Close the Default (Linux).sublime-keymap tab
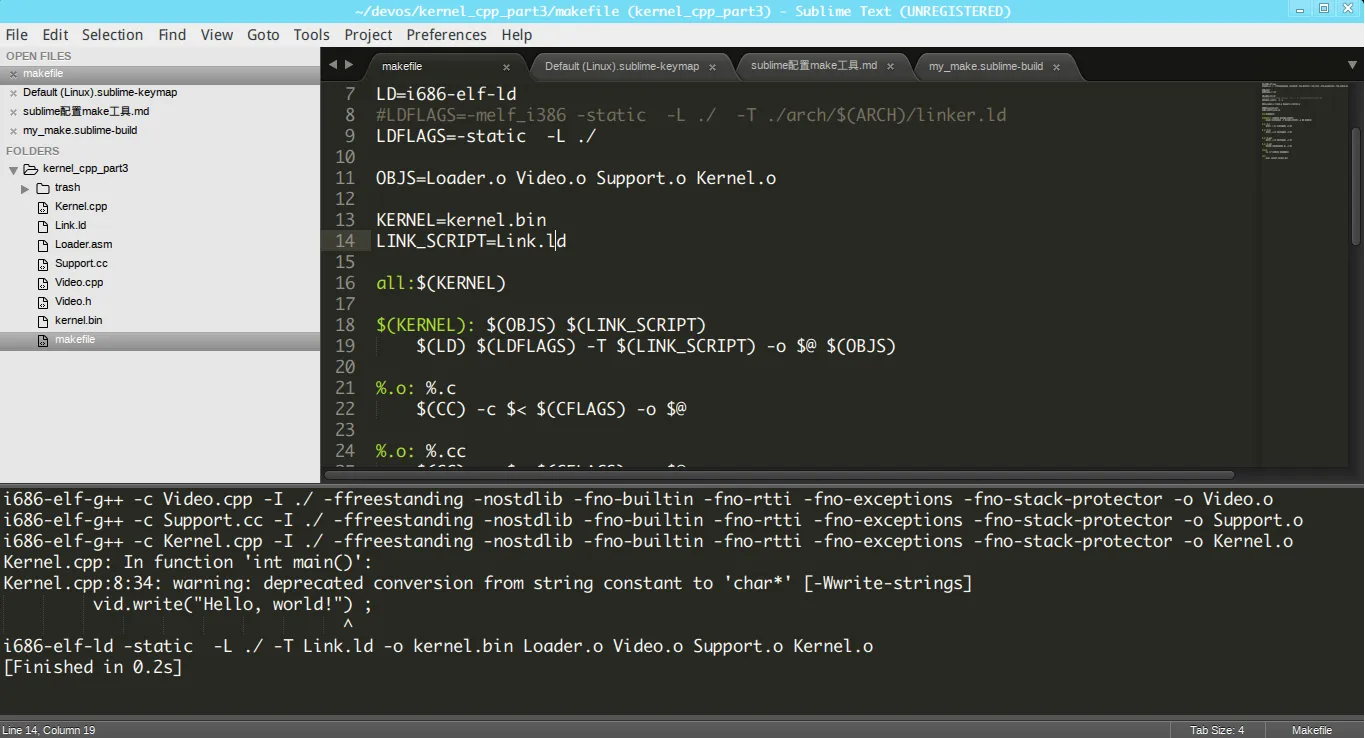Screen dimensions: 1365x738 pyautogui.click(x=712, y=67)
